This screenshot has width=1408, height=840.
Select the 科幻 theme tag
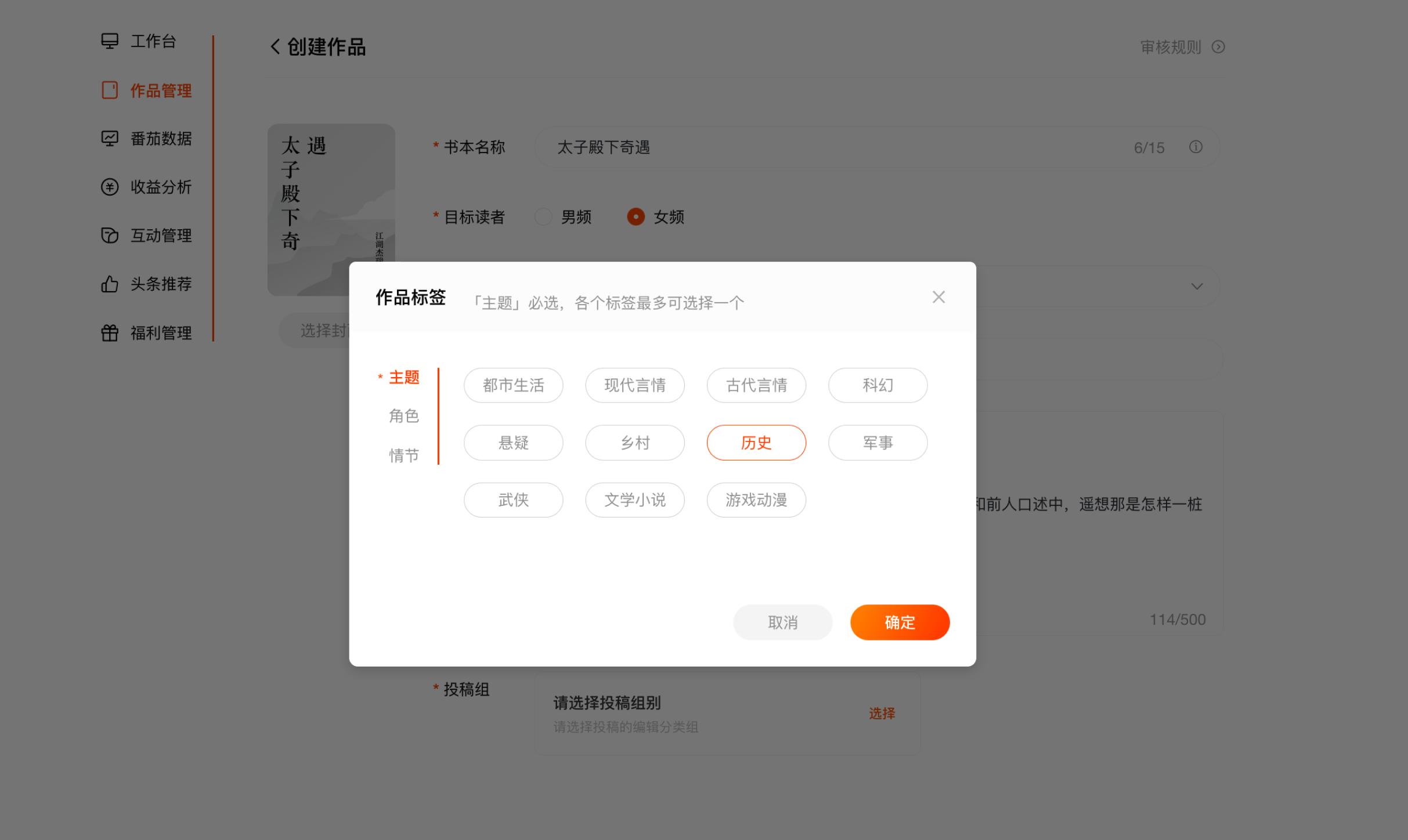(x=878, y=385)
